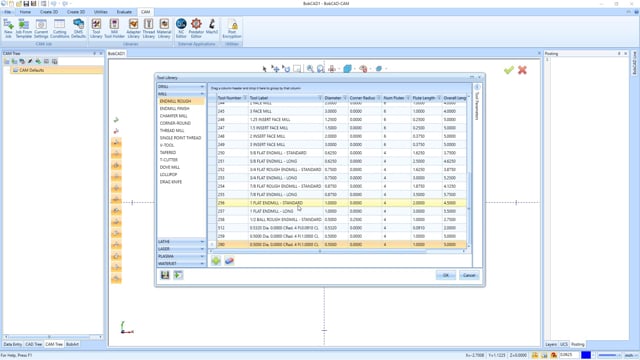
Task: Select DOVE MILL tool type
Action: click(x=170, y=167)
